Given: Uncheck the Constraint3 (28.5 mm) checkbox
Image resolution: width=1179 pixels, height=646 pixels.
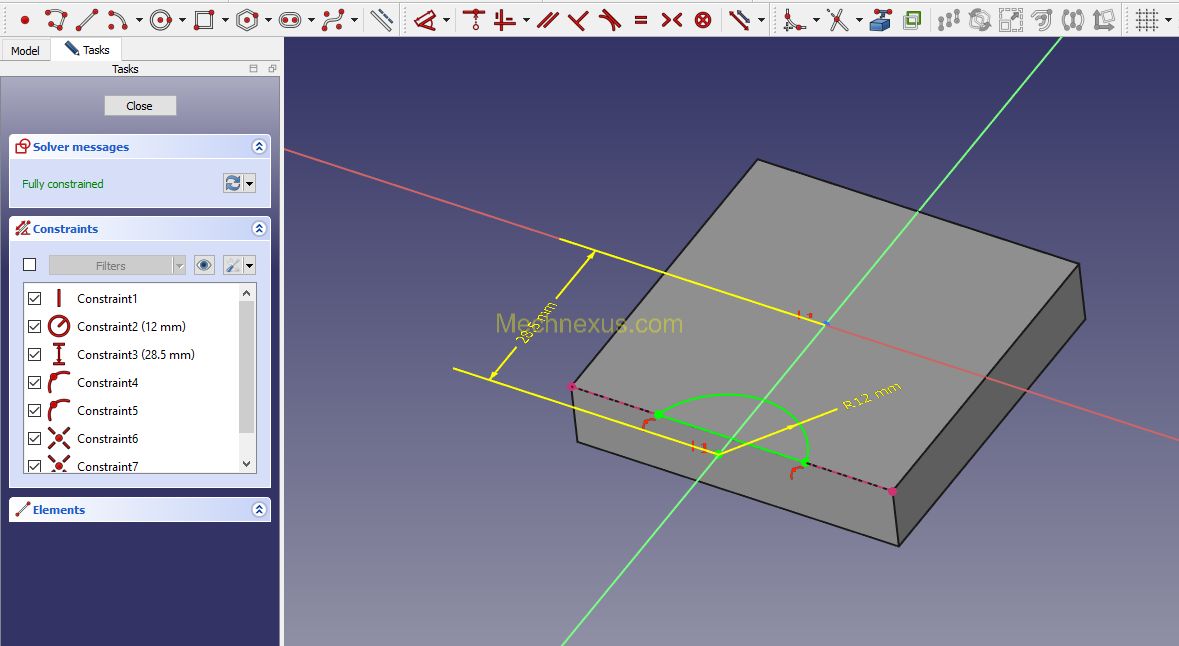Looking at the screenshot, I should point(35,354).
